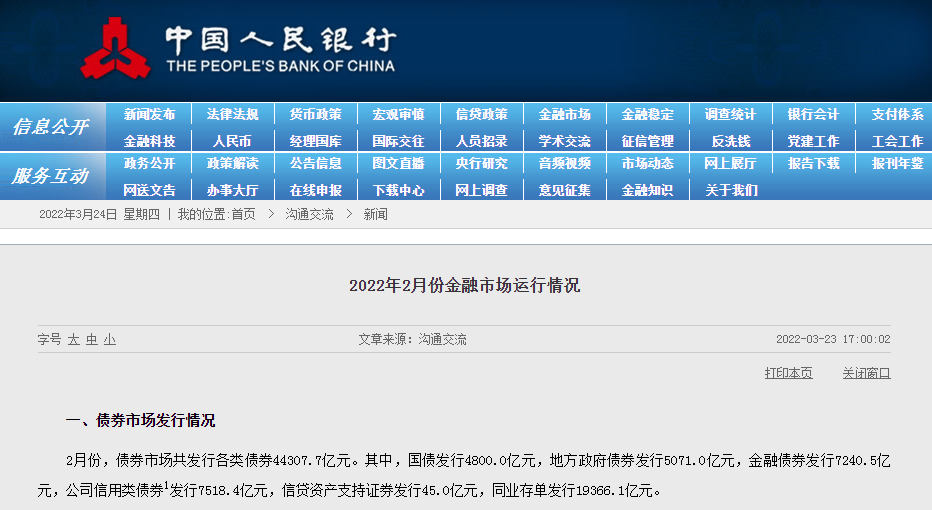Viewport: 932px width, 510px height.
Task: Open 经理国库 navigation item
Action: tap(316, 141)
